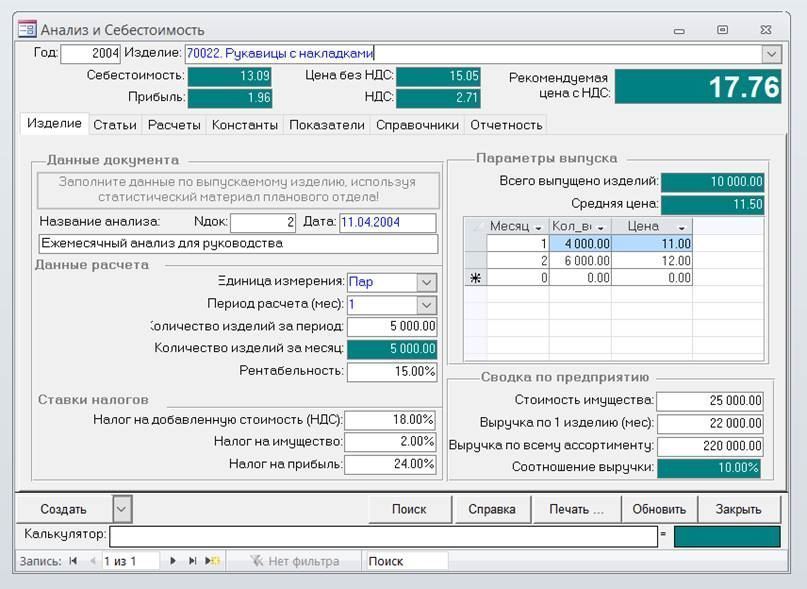
Task: Jump to the last record arrow
Action: [193, 561]
